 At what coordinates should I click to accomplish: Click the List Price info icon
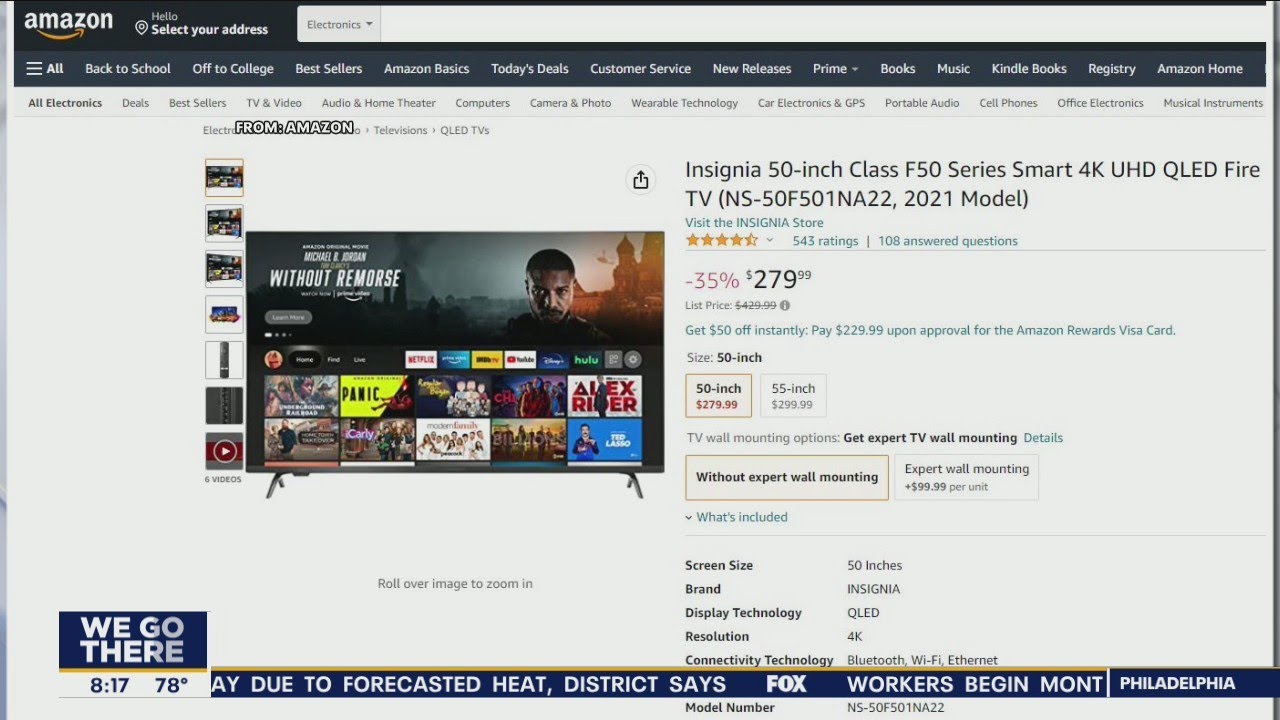(x=785, y=306)
